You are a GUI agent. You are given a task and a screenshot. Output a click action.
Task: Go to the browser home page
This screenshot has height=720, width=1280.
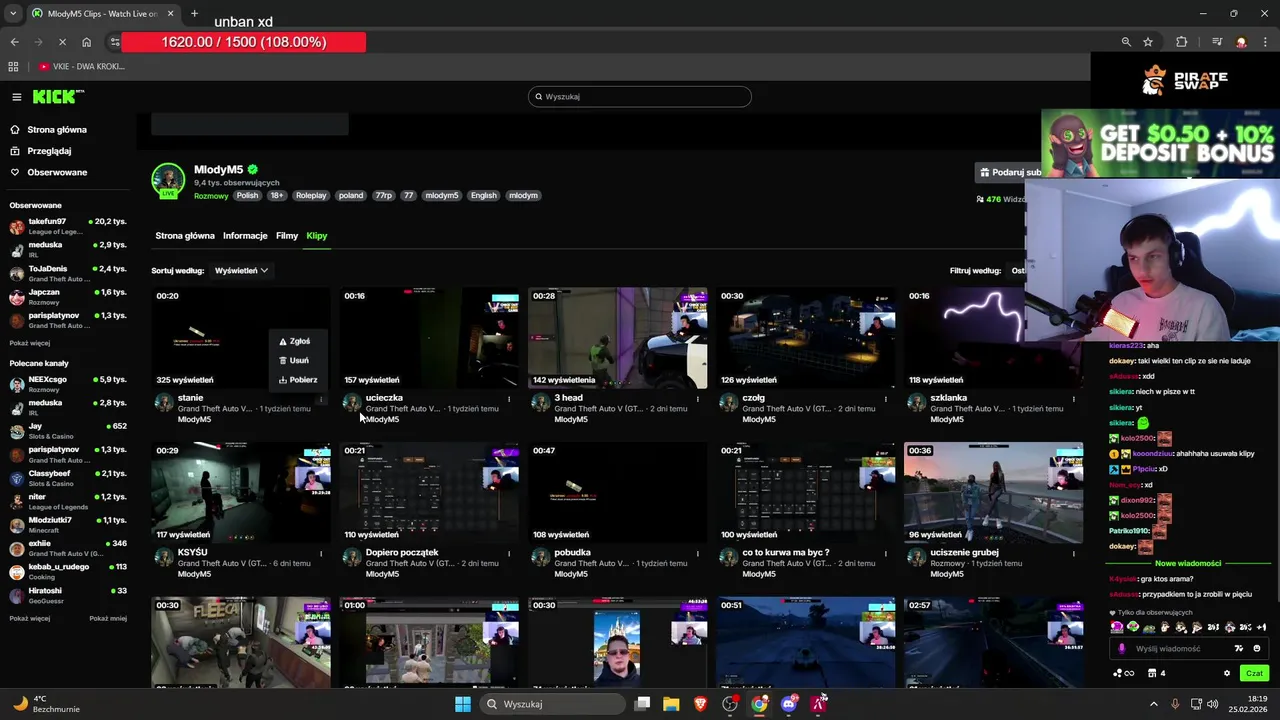tap(87, 42)
